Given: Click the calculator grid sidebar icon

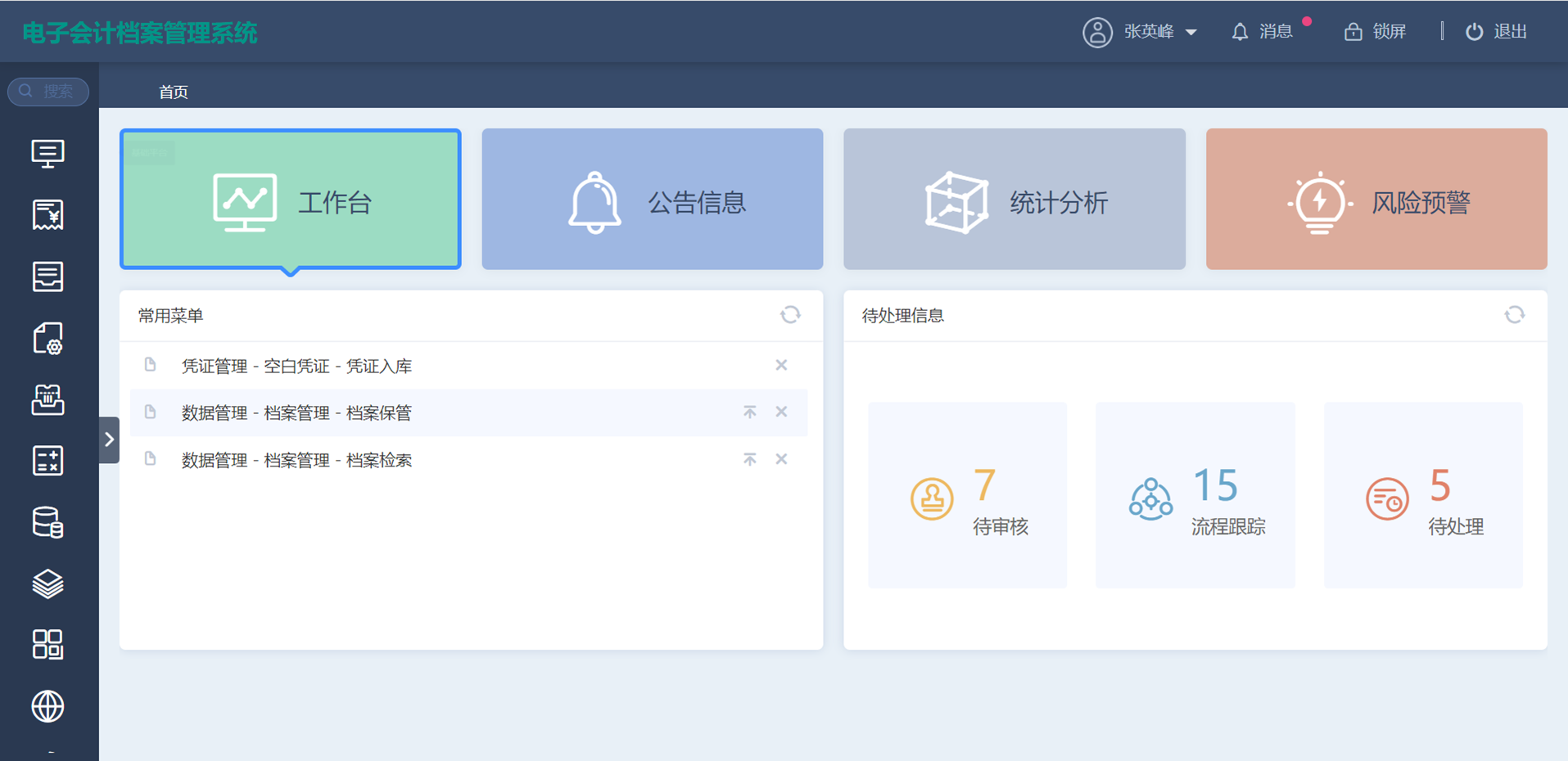Looking at the screenshot, I should [47, 461].
